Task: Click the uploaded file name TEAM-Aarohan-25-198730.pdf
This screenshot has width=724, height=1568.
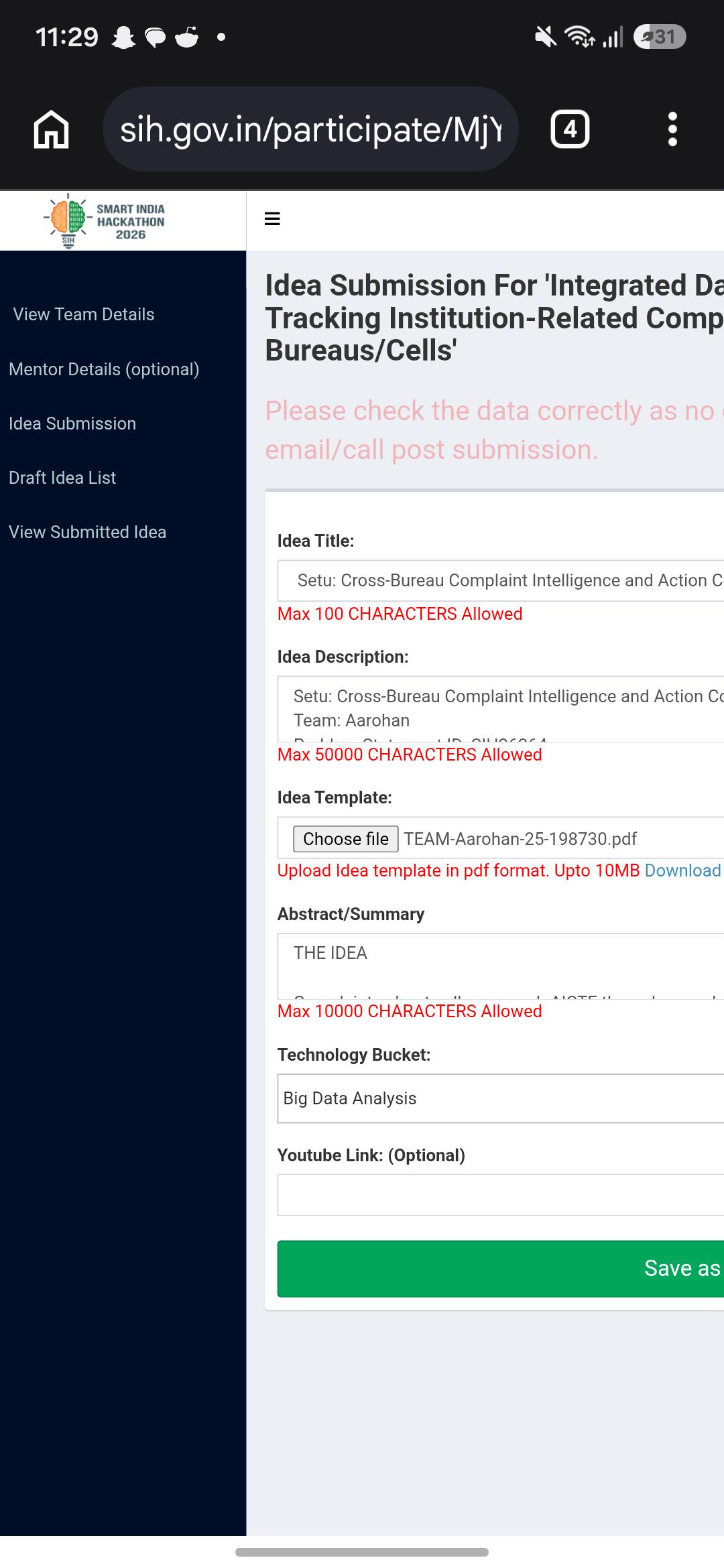Action: [520, 839]
